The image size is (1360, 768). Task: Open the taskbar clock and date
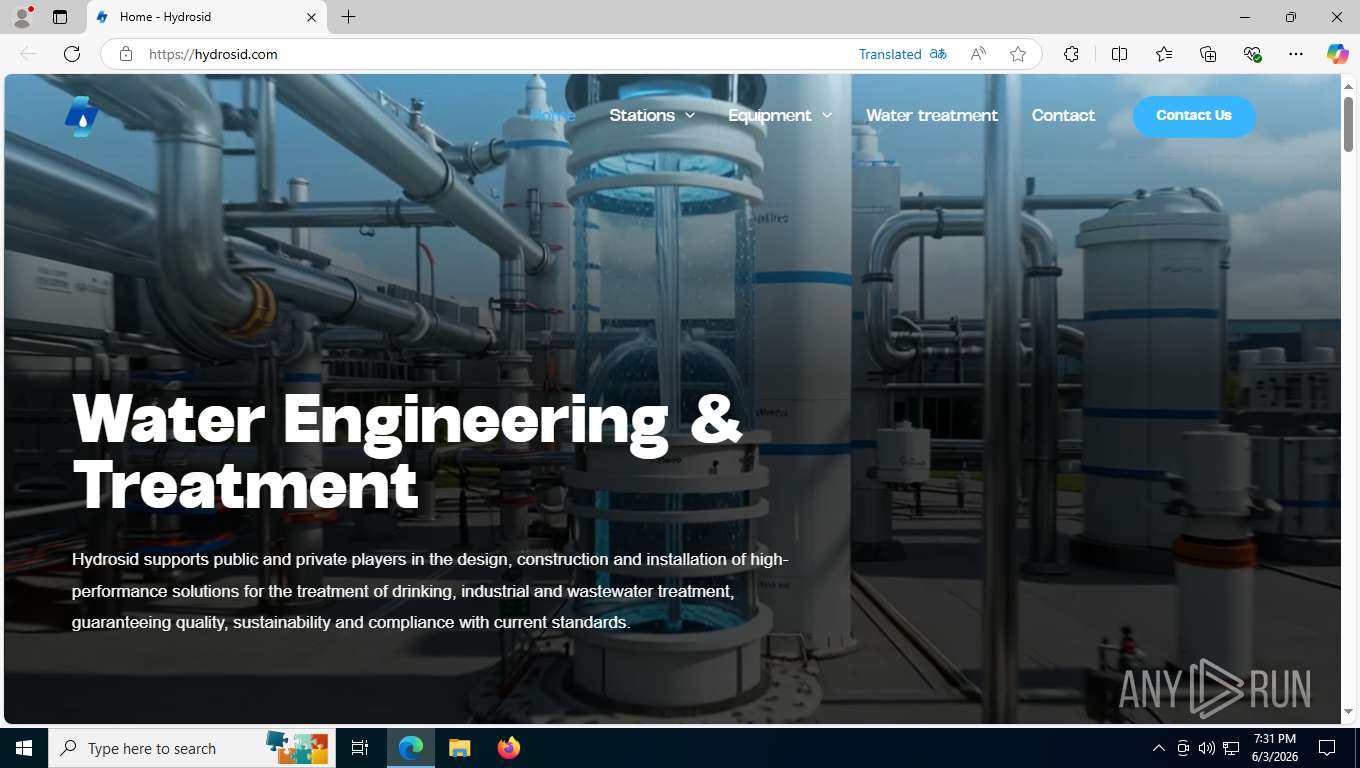[x=1274, y=748]
